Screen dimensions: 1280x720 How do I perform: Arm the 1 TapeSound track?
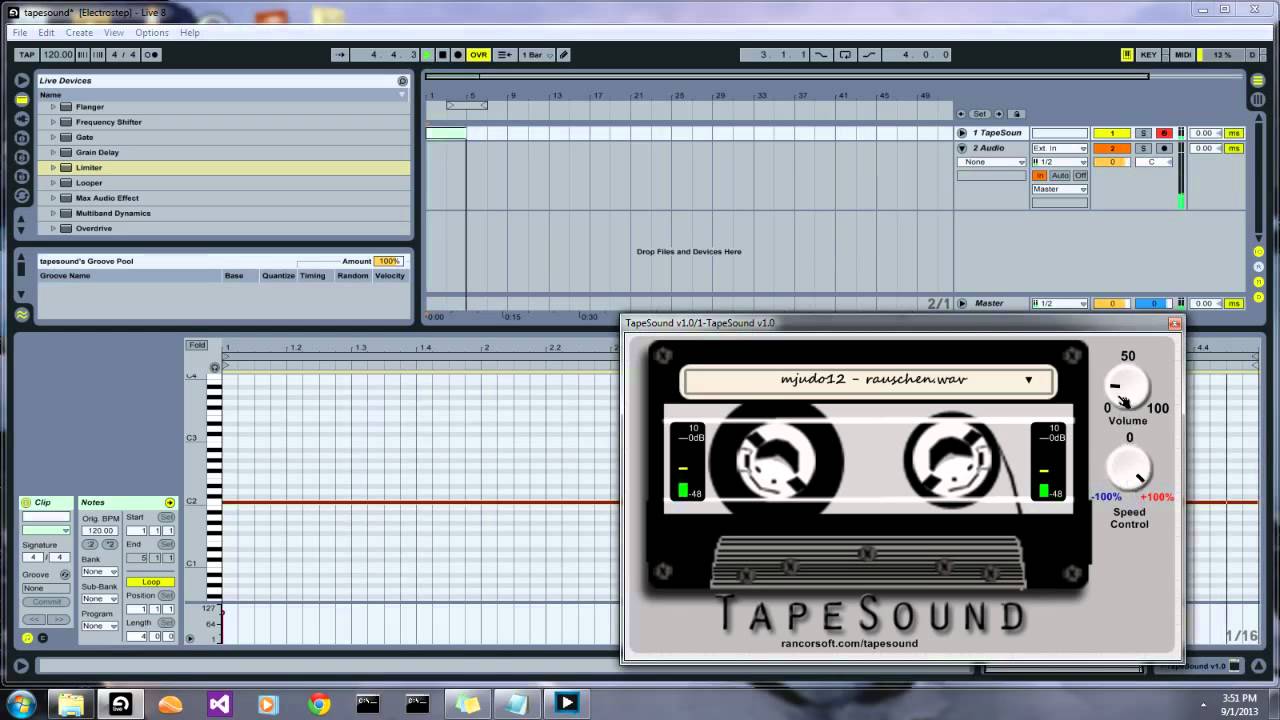[x=1163, y=133]
